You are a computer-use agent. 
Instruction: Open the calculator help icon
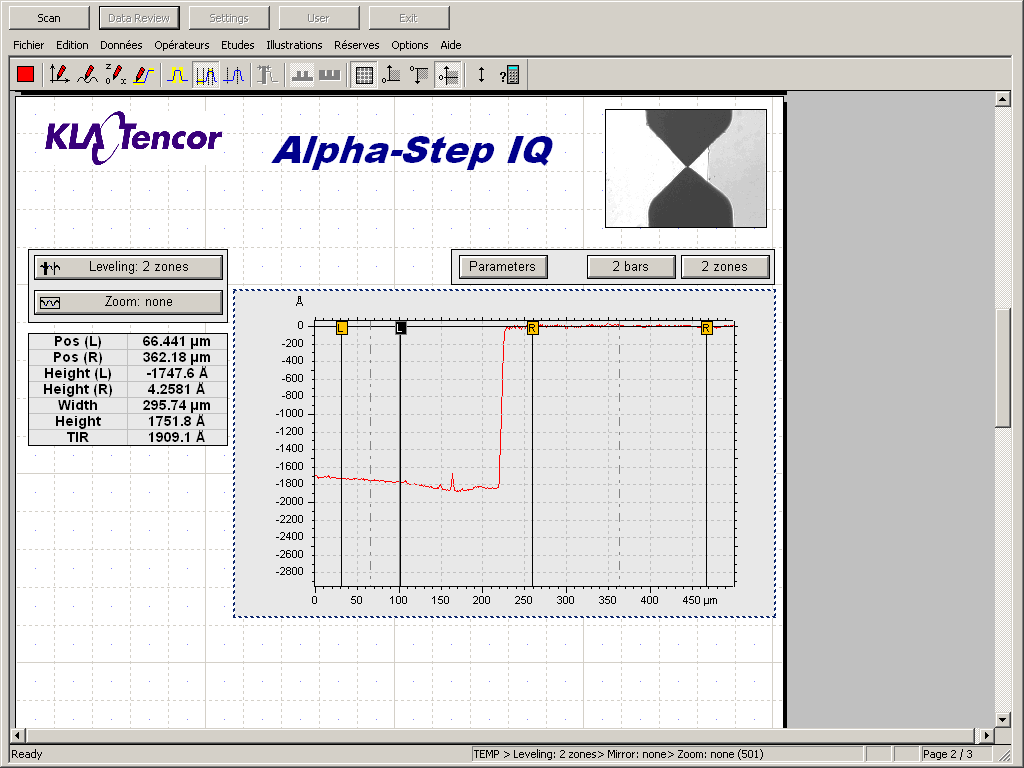tap(510, 75)
